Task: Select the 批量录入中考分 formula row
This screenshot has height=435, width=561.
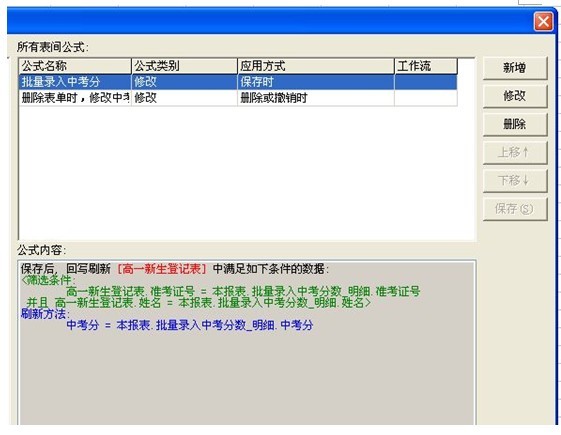Action: point(238,82)
